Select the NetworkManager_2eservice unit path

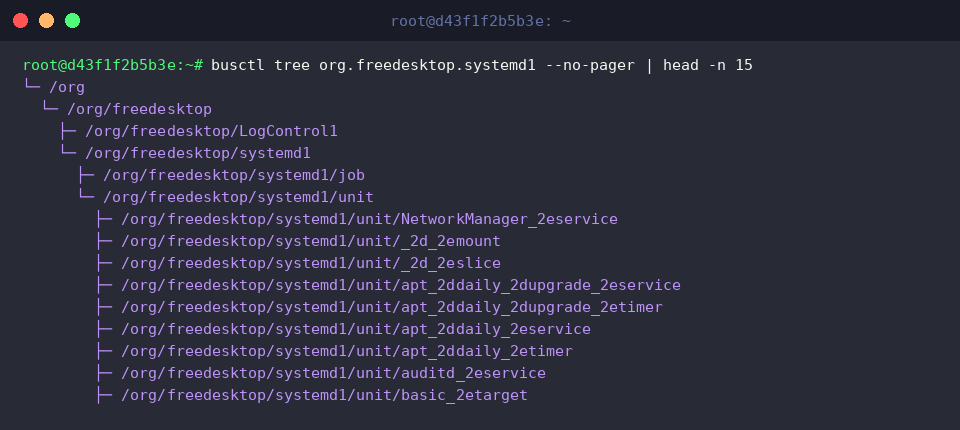click(x=369, y=219)
